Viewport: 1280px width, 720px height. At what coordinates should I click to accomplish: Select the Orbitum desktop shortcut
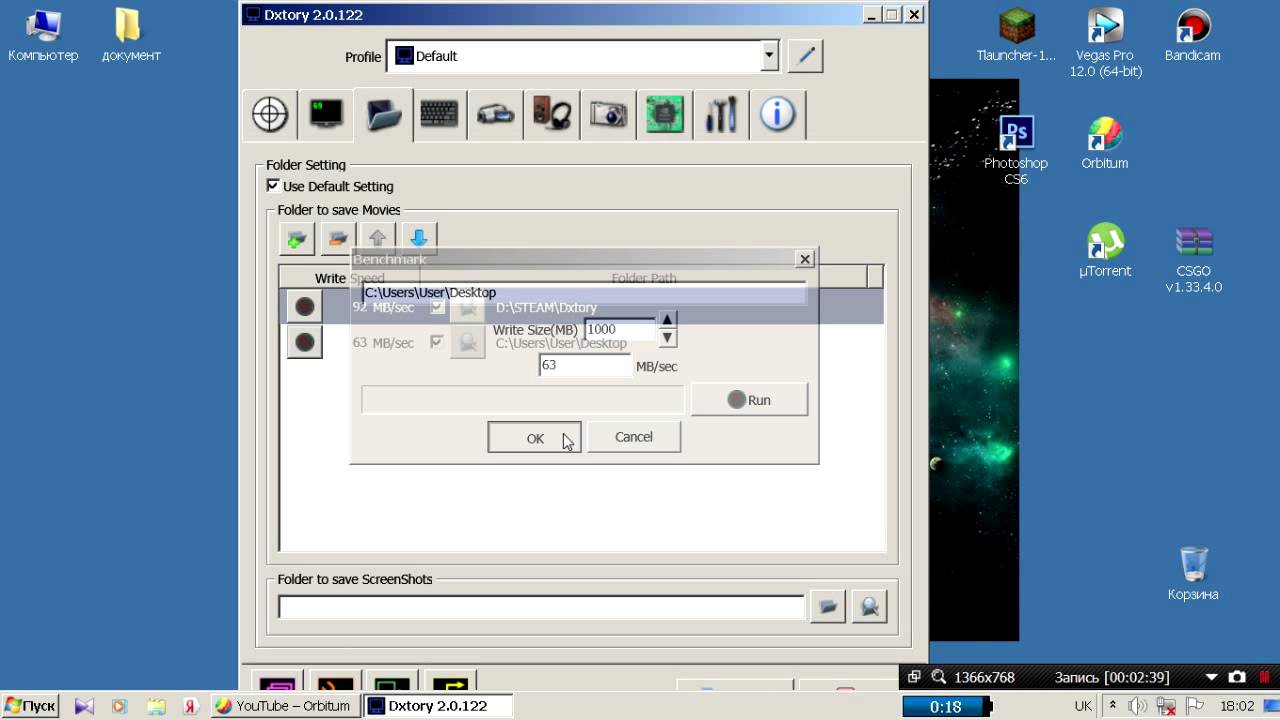(1105, 143)
